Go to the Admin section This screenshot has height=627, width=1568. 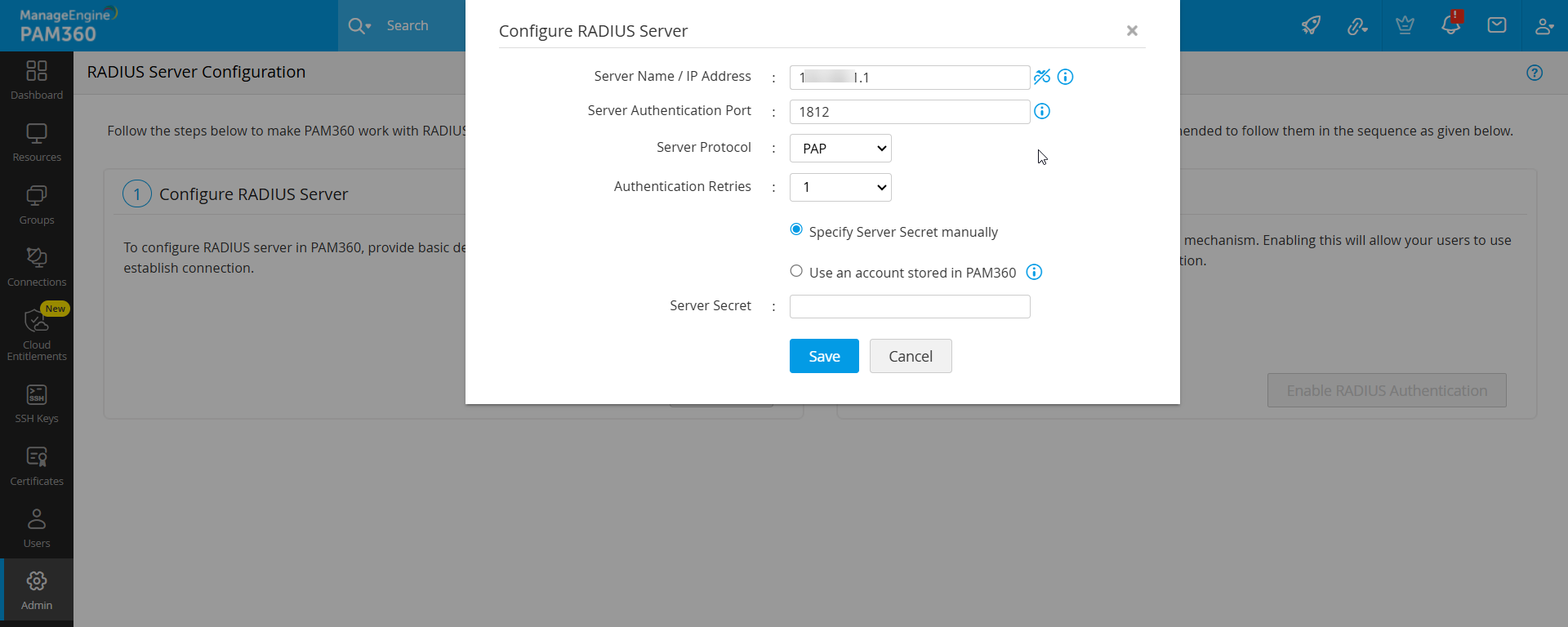point(36,589)
